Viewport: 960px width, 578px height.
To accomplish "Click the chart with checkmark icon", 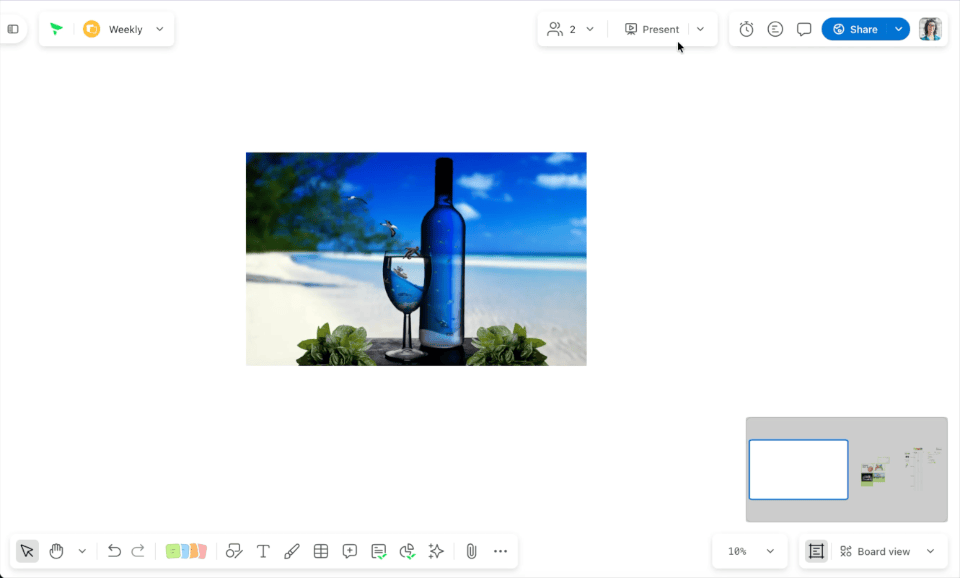I will click(x=407, y=551).
